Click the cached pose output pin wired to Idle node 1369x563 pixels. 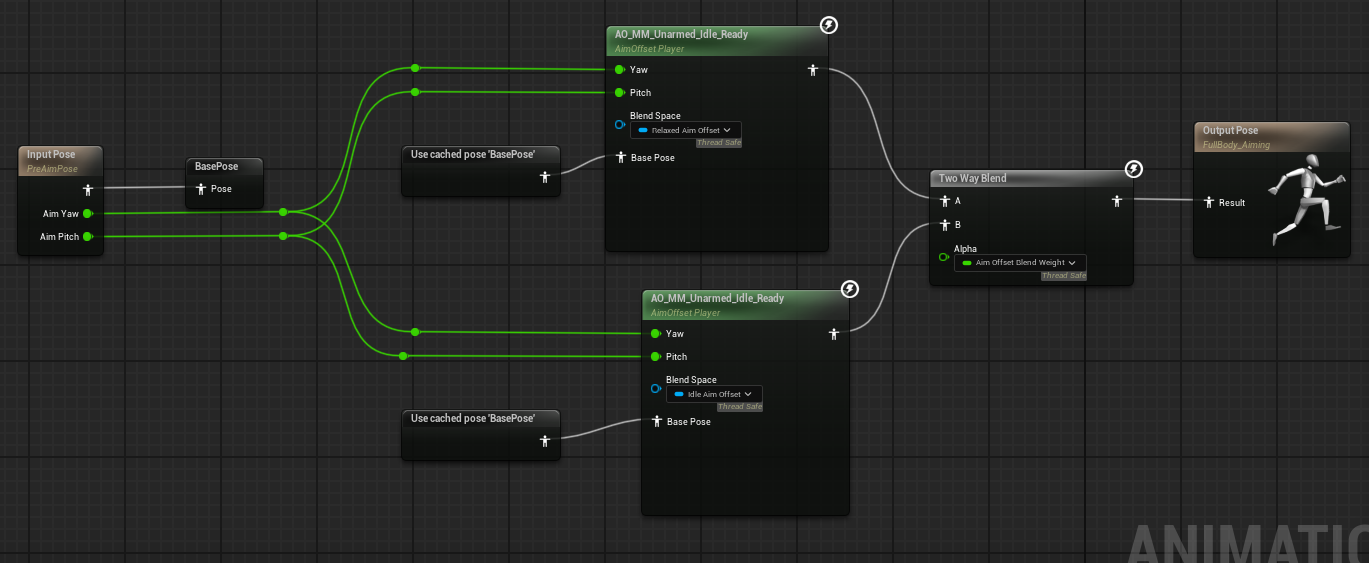pyautogui.click(x=545, y=441)
